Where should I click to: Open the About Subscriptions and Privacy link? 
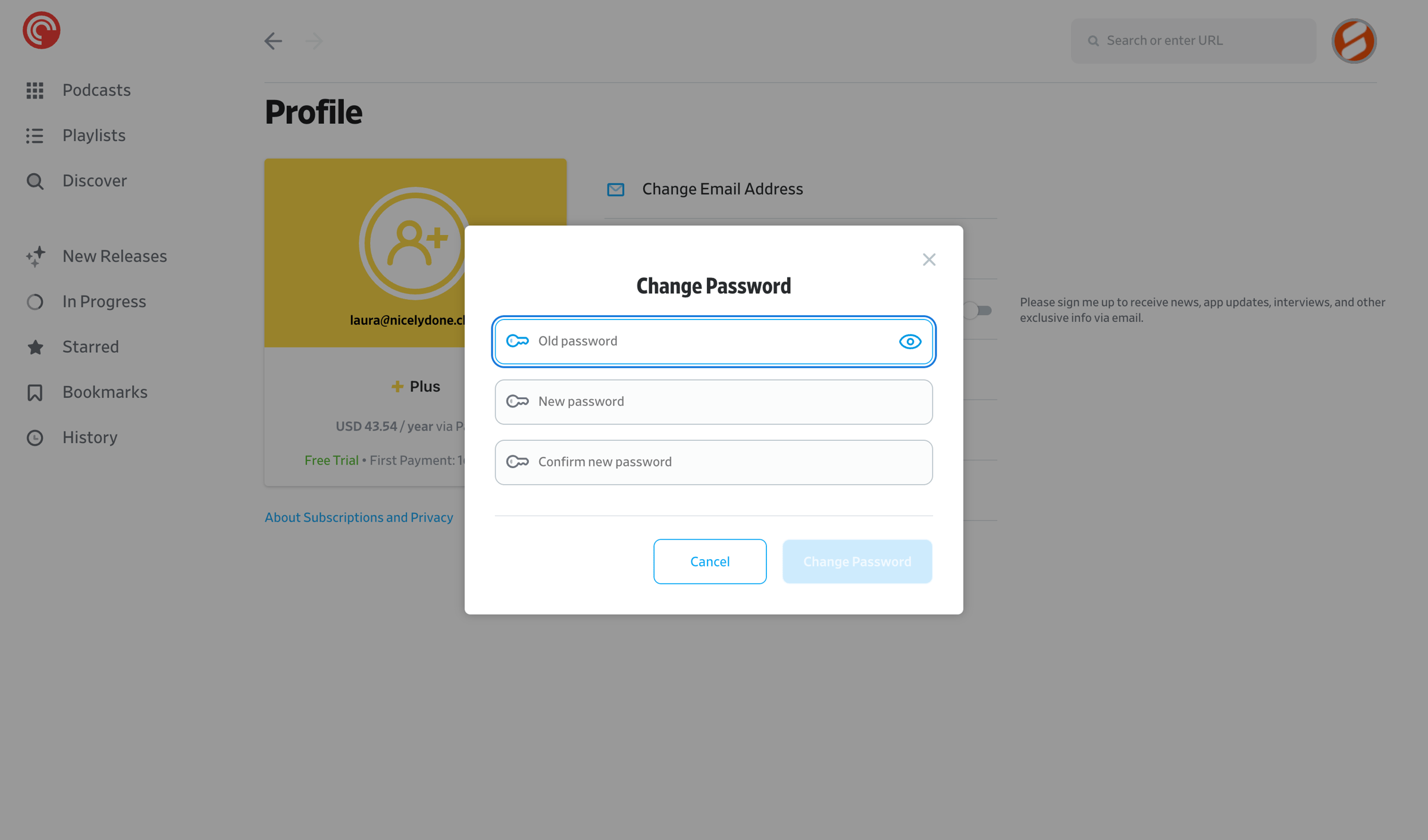359,518
